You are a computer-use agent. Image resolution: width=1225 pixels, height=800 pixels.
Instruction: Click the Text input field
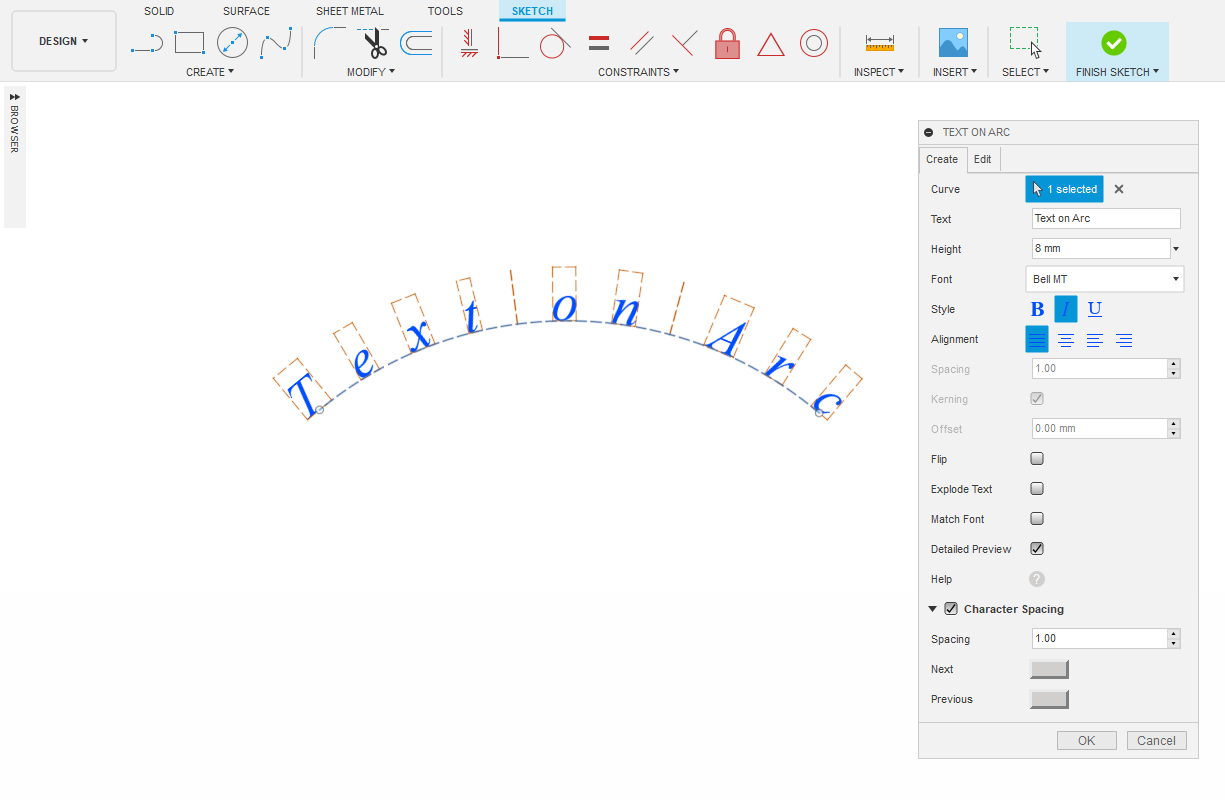tap(1106, 219)
